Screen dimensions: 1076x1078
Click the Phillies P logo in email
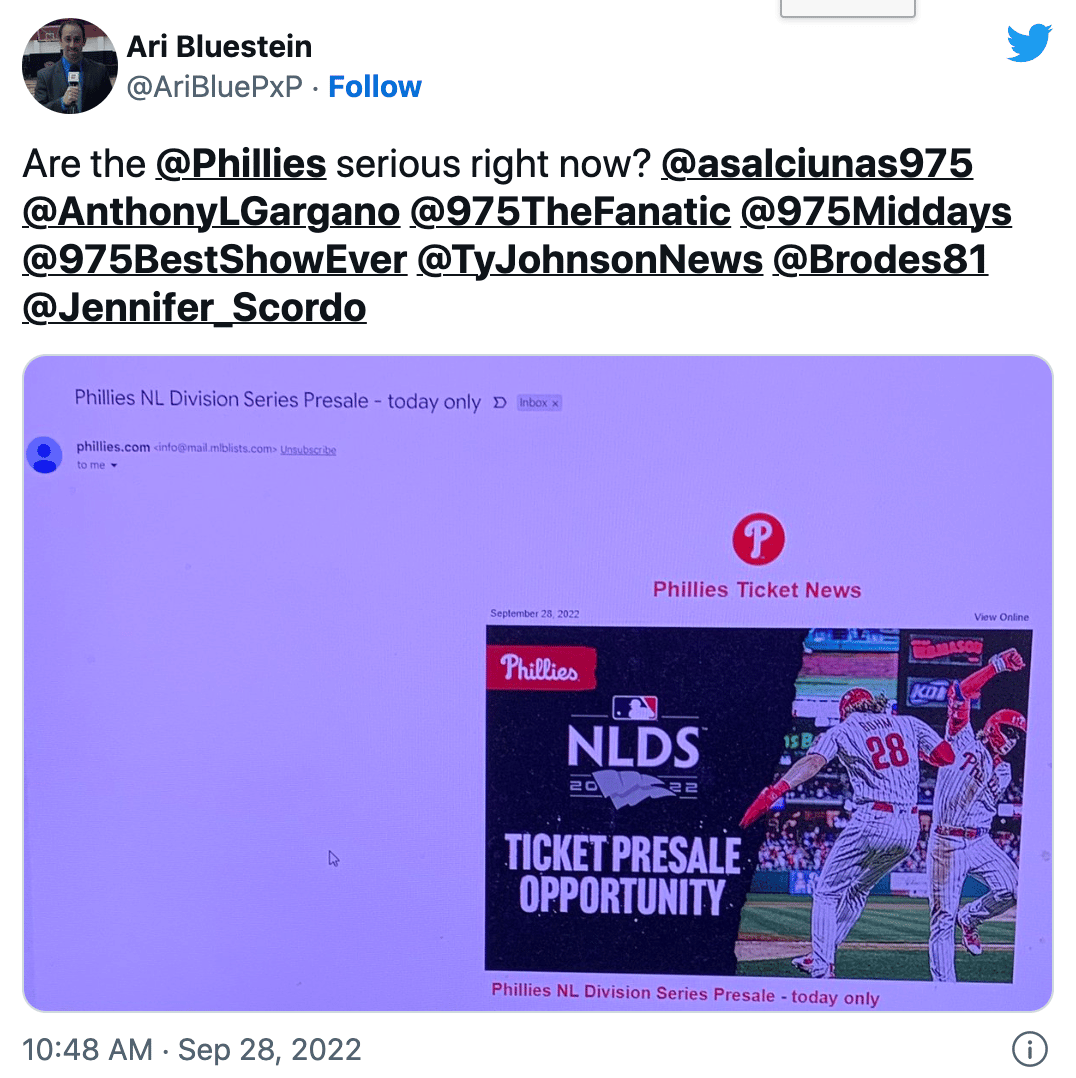point(758,539)
